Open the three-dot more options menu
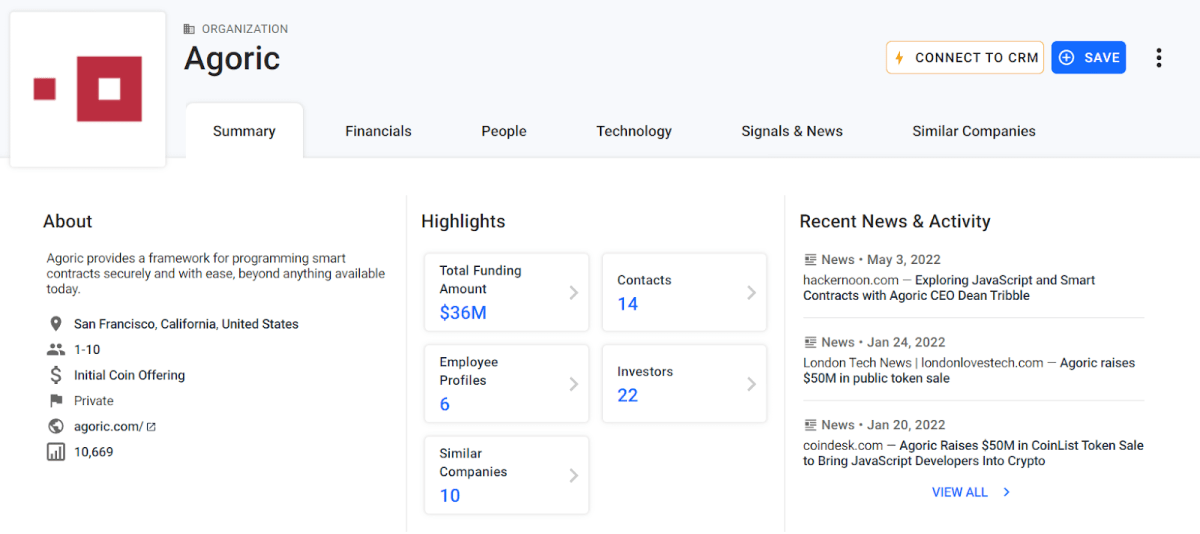The width and height of the screenshot is (1200, 534). (1158, 58)
